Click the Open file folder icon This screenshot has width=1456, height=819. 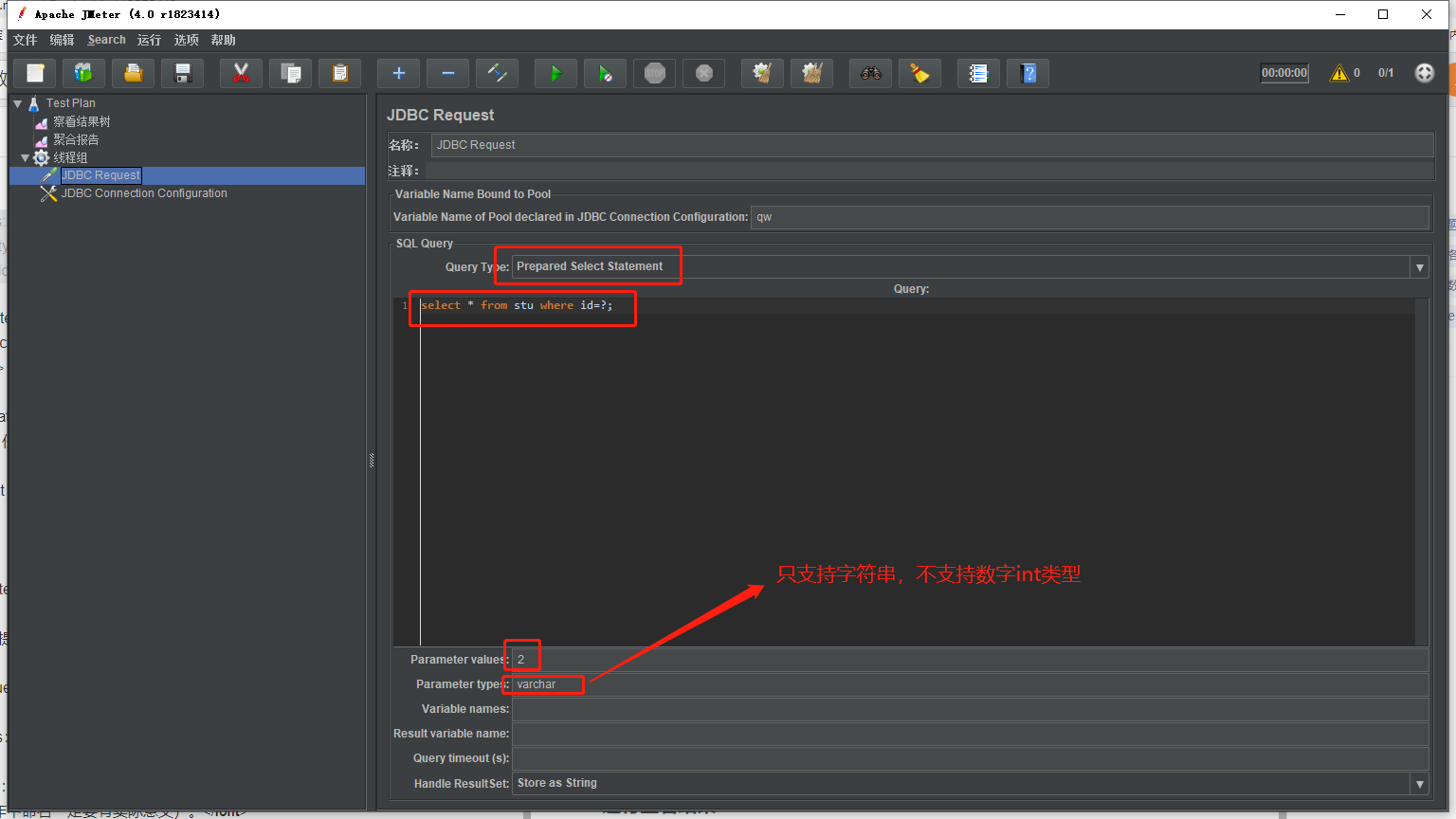point(134,73)
